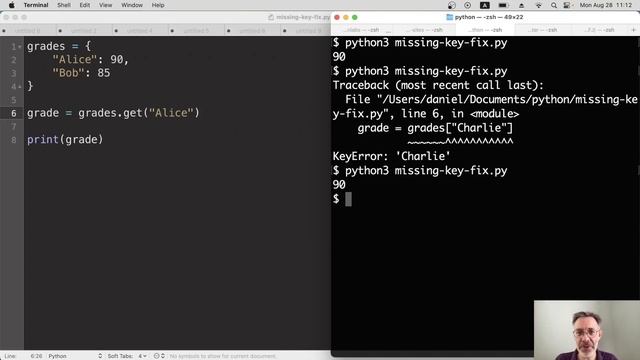Open the Wi-Fi status menu
This screenshot has height=360, width=640.
tap(538, 5)
